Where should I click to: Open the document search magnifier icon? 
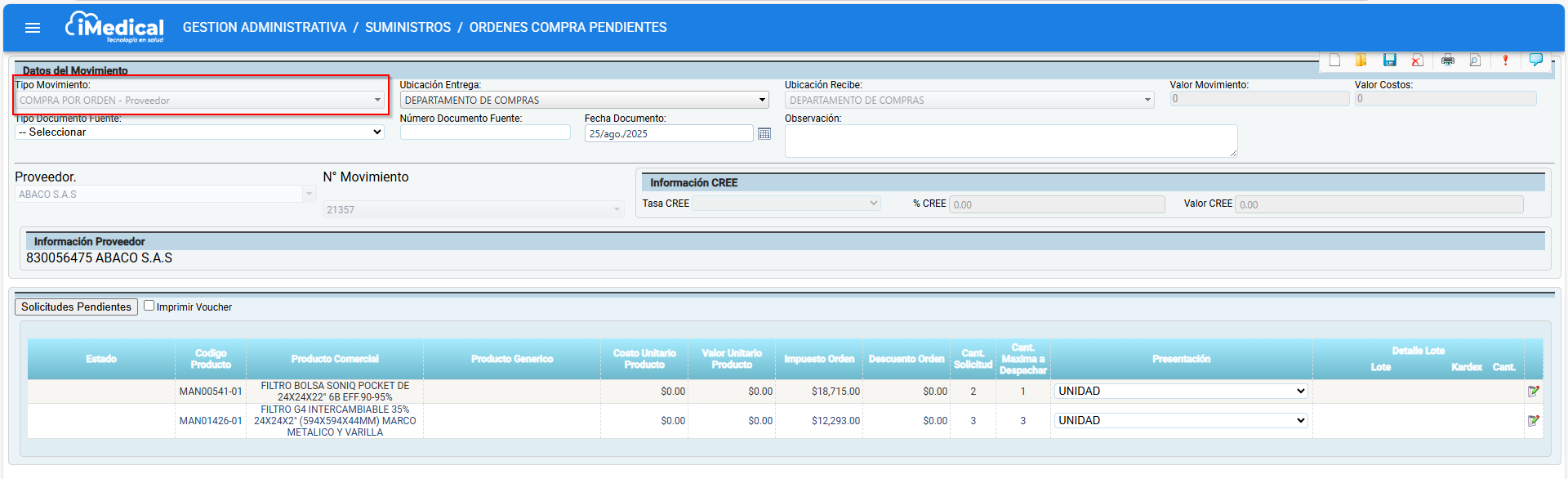[1475, 60]
